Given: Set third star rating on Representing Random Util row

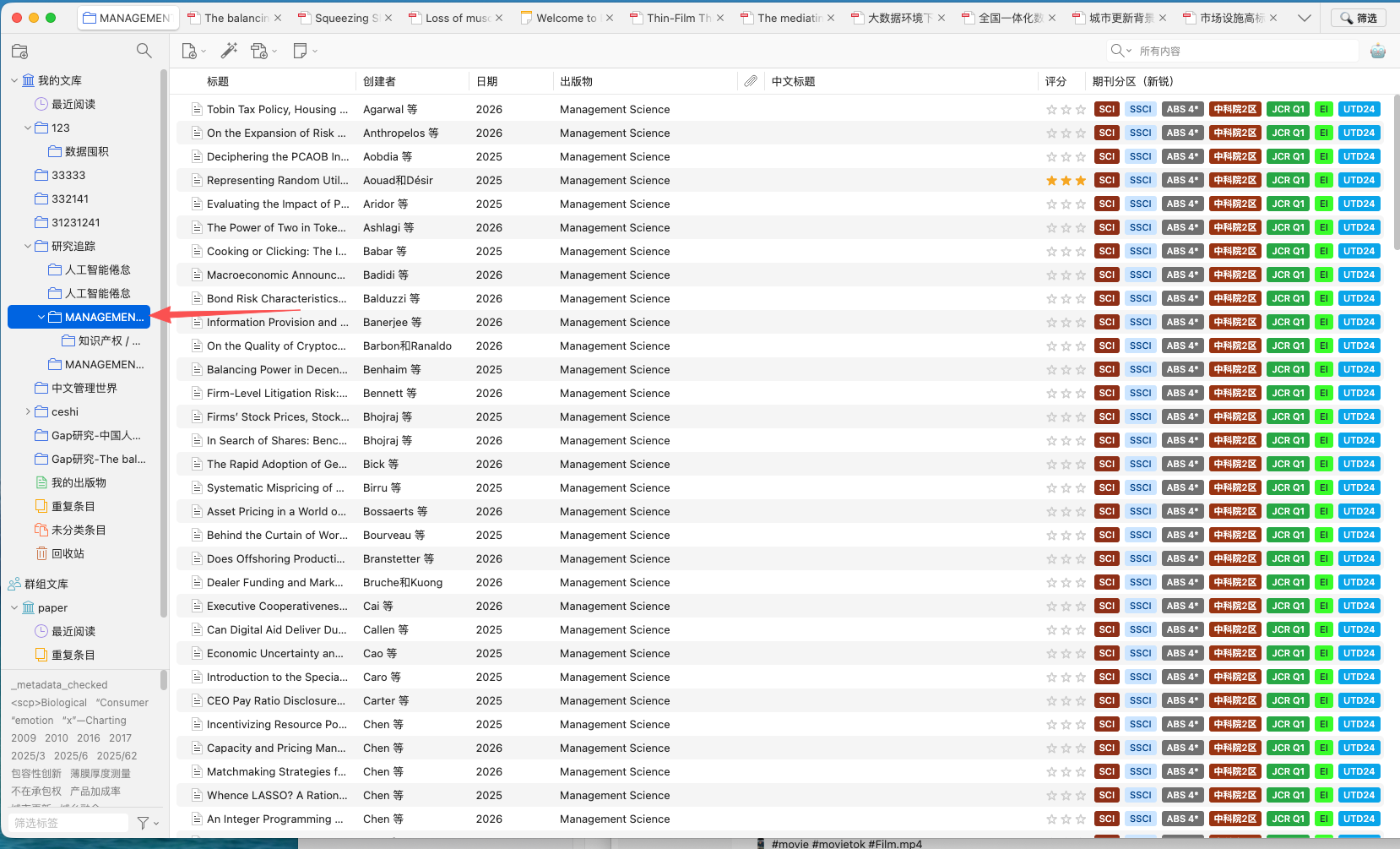Looking at the screenshot, I should 1081,180.
